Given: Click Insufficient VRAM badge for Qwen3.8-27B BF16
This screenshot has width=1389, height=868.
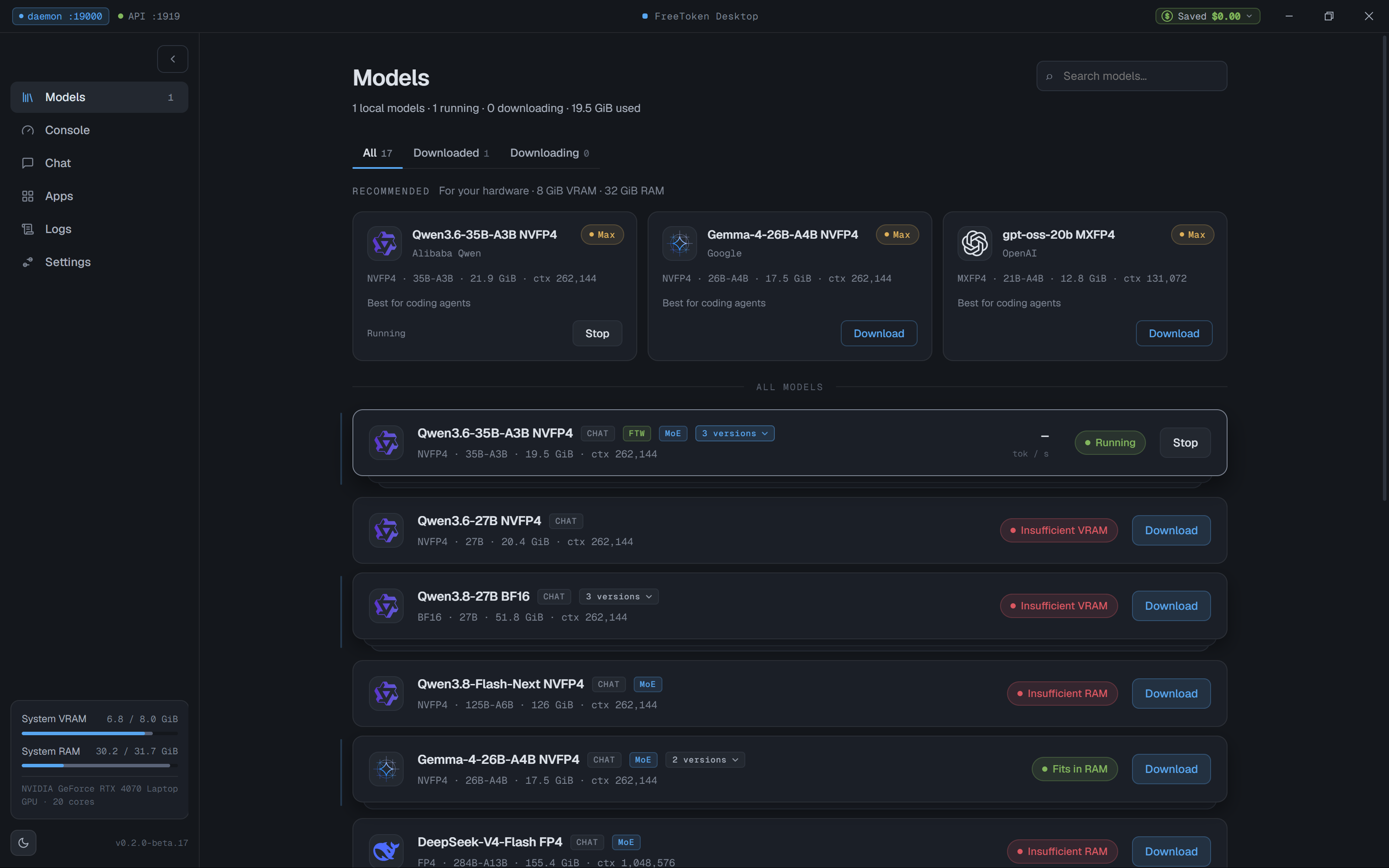Looking at the screenshot, I should coord(1058,606).
